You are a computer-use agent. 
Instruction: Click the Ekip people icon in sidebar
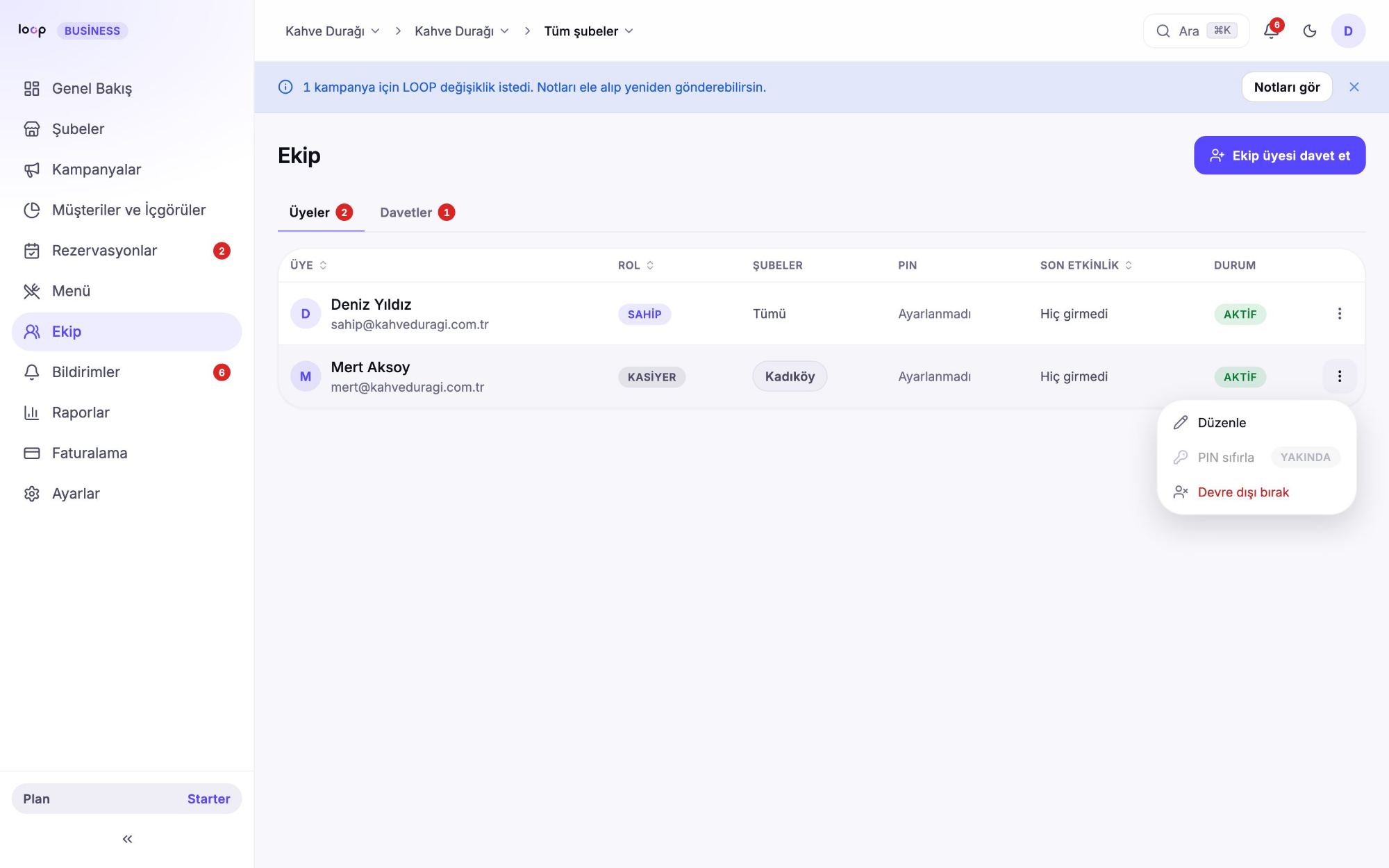pyautogui.click(x=32, y=332)
